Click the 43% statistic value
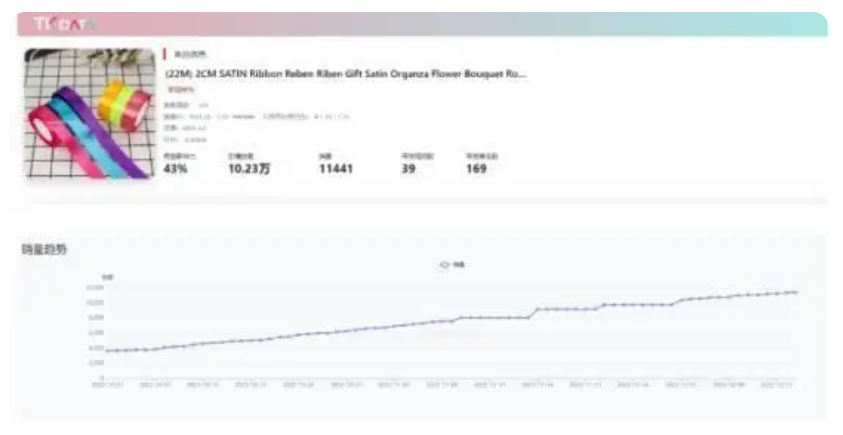This screenshot has width=843, height=435. (x=175, y=169)
